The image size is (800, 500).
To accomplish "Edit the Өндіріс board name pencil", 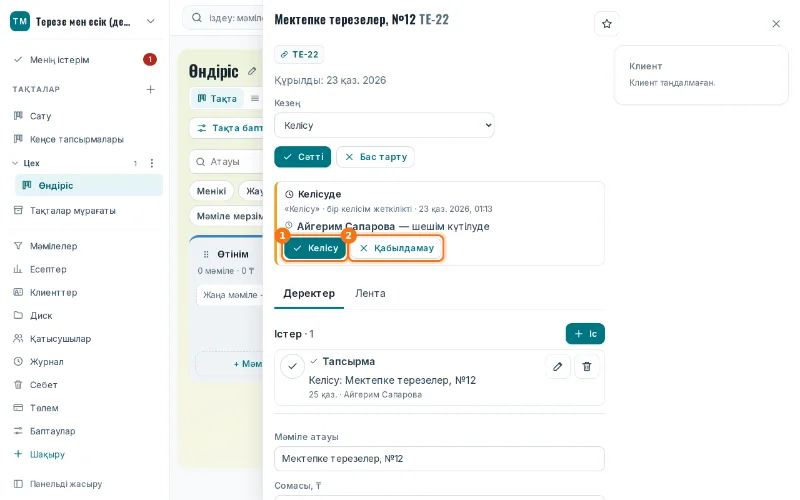I will coord(252,71).
